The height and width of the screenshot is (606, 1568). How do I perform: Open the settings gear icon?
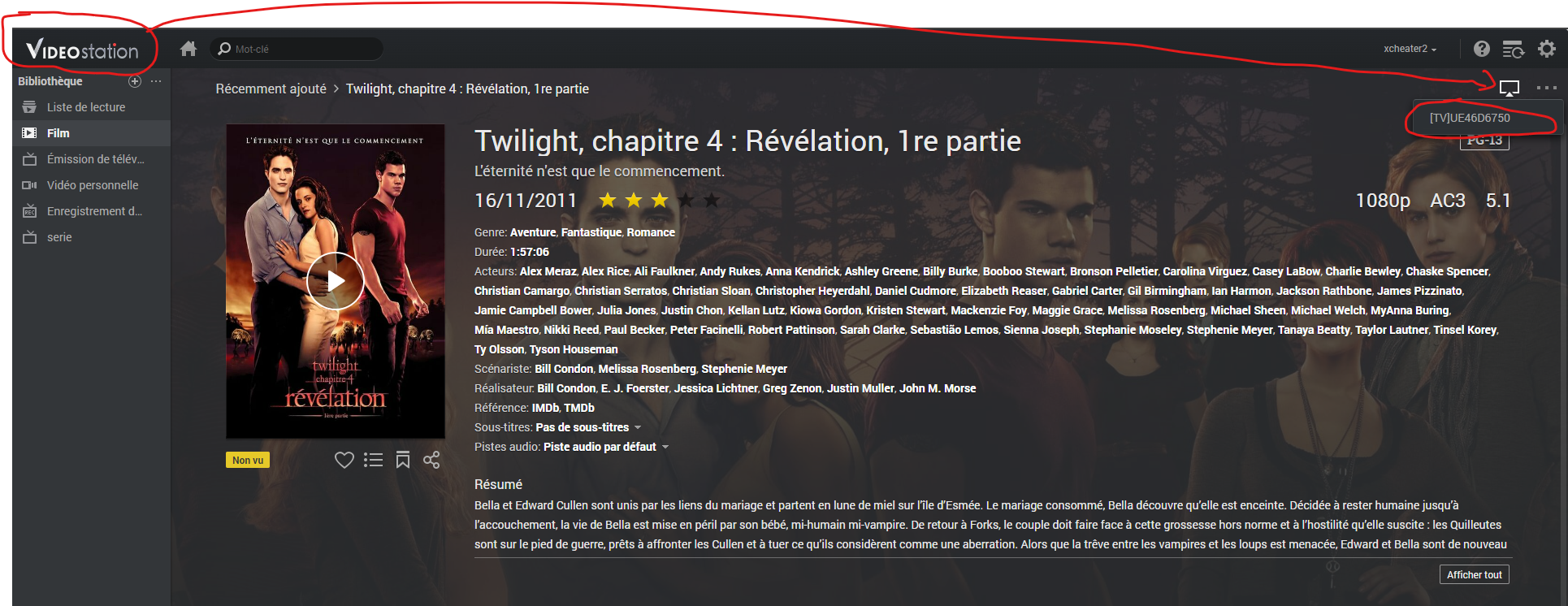pyautogui.click(x=1547, y=49)
